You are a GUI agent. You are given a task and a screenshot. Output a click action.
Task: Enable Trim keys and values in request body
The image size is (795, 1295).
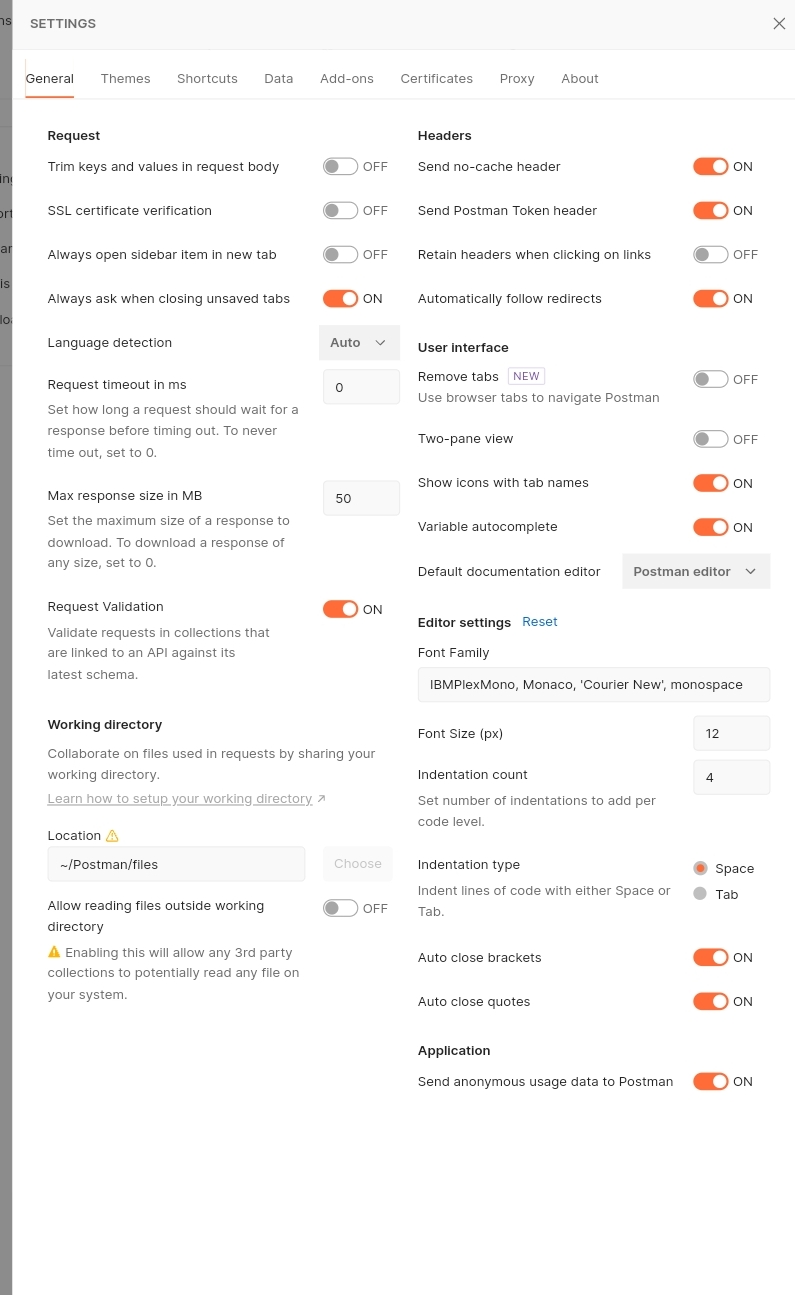(339, 166)
